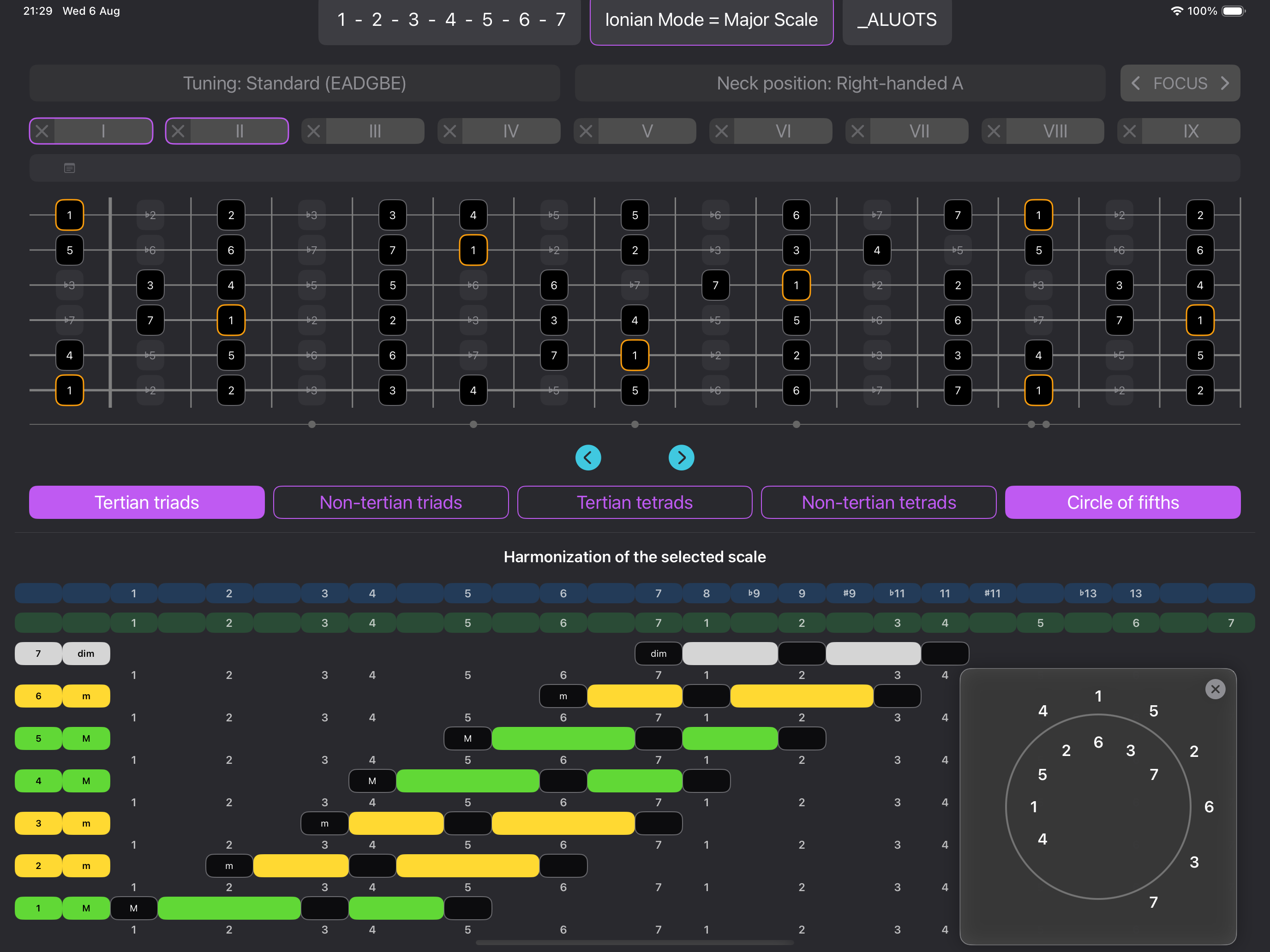Click the #11 header cell in blue row
This screenshot has height=952, width=1270.
[993, 593]
